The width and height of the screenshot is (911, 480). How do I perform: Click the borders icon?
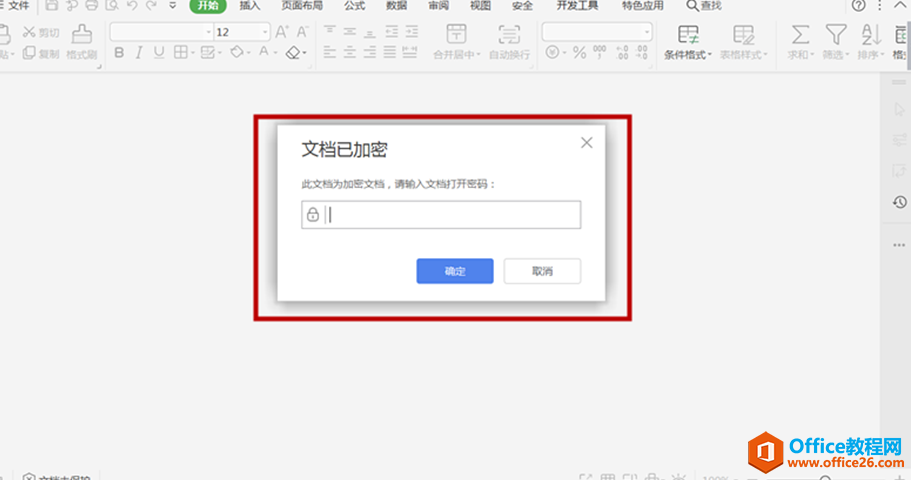pyautogui.click(x=181, y=53)
